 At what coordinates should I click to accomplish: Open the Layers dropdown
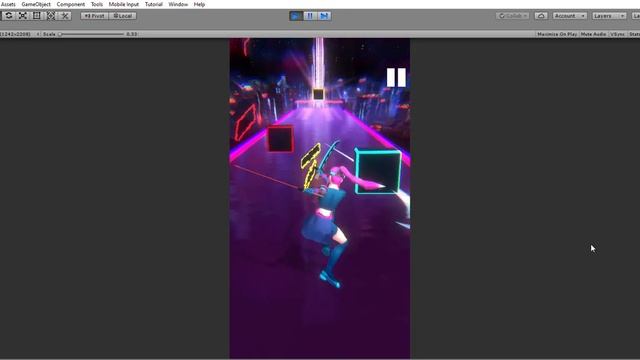pos(609,16)
